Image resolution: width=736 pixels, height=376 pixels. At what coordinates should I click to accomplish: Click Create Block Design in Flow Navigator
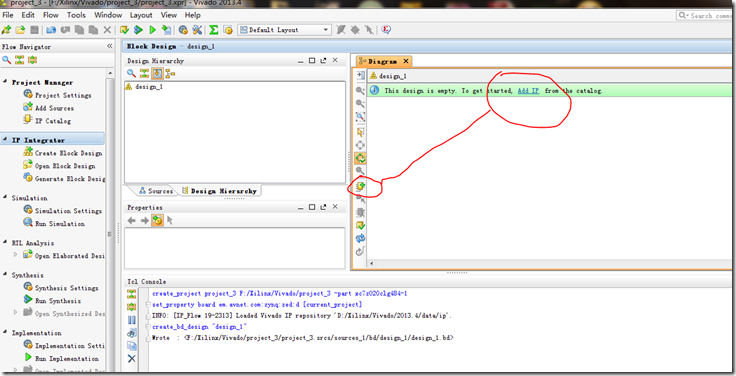63,153
